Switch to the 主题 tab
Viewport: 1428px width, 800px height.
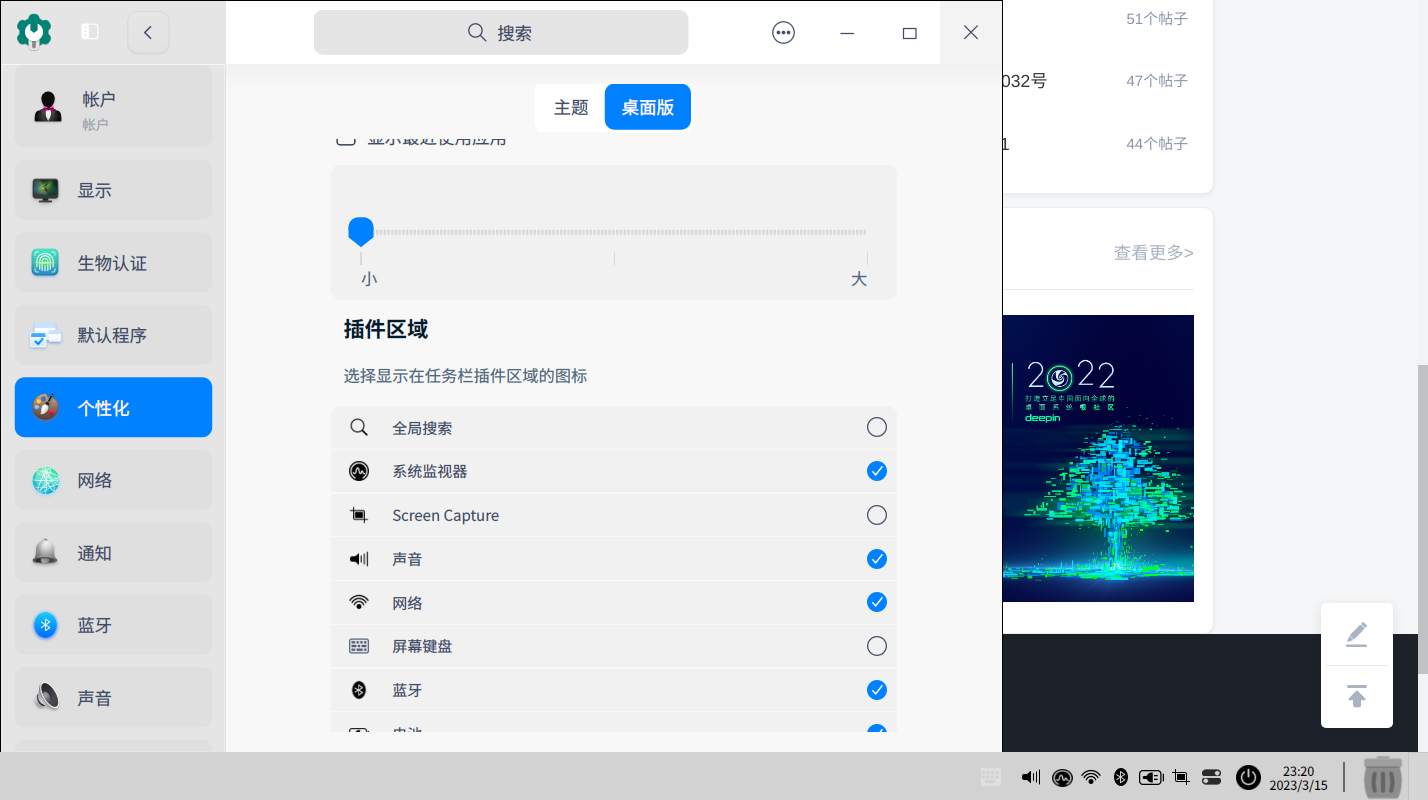click(x=571, y=108)
